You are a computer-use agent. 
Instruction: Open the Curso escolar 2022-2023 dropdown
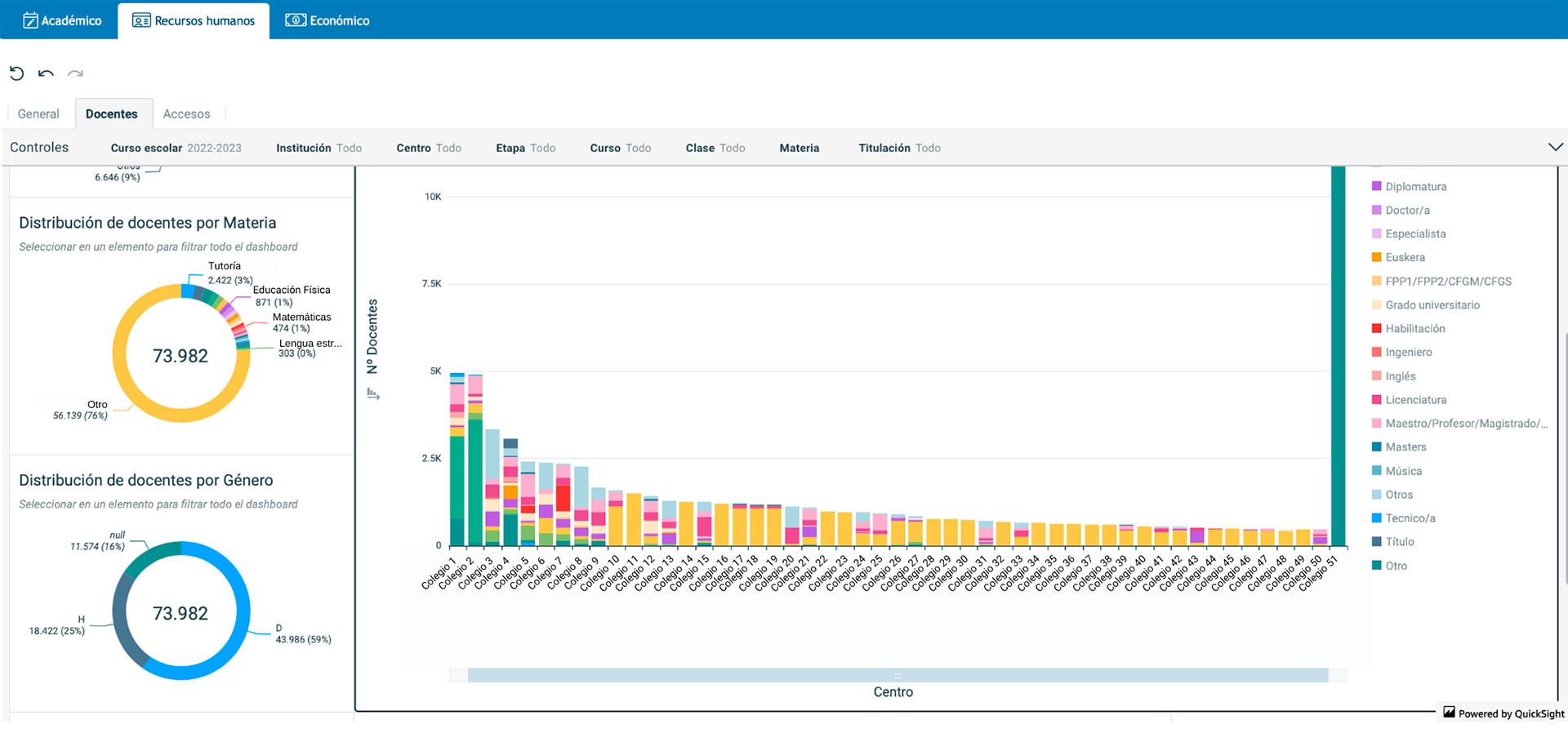[x=176, y=148]
